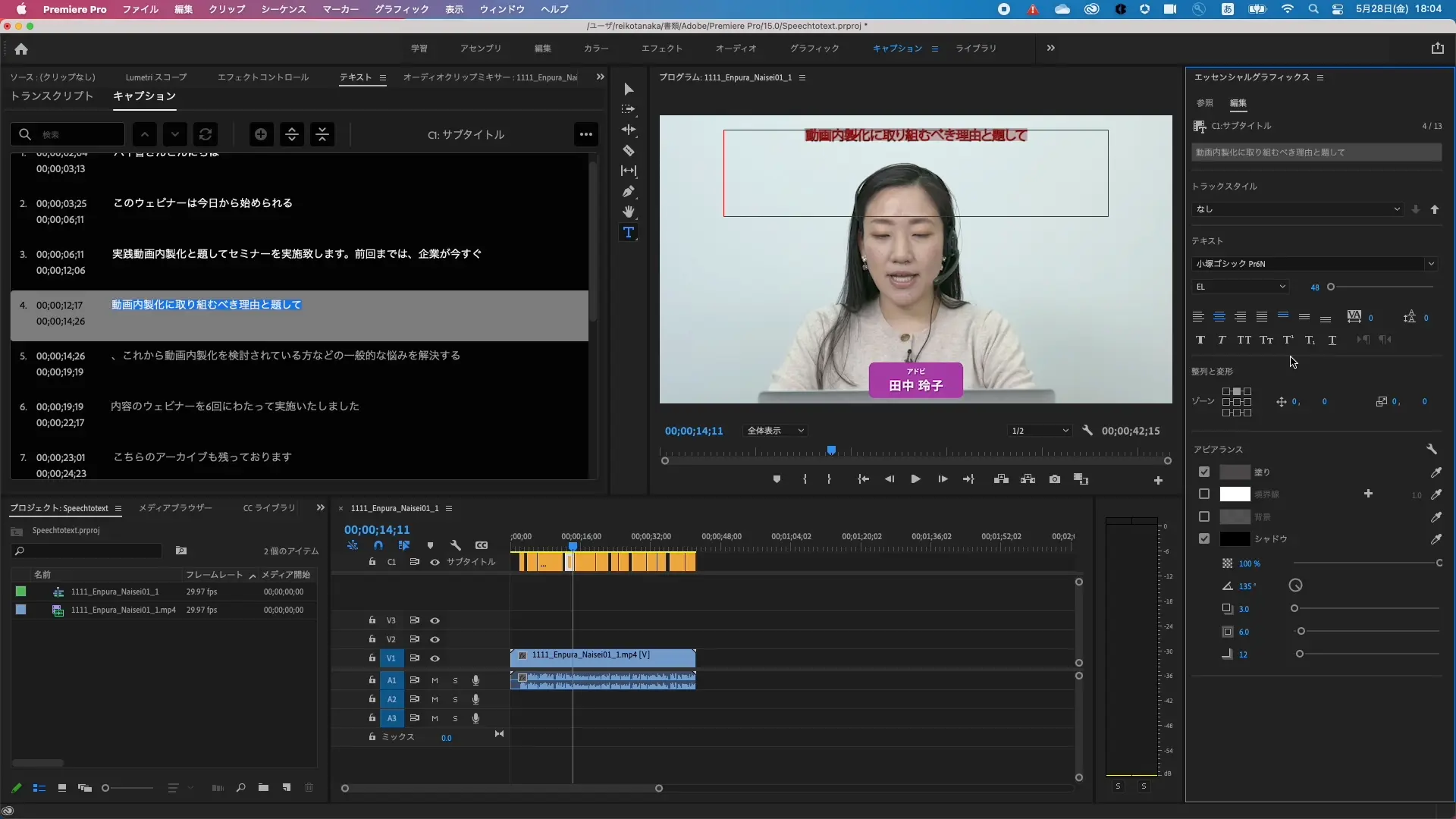Show more source panel tabs
The image size is (1456, 819).
coord(601,77)
